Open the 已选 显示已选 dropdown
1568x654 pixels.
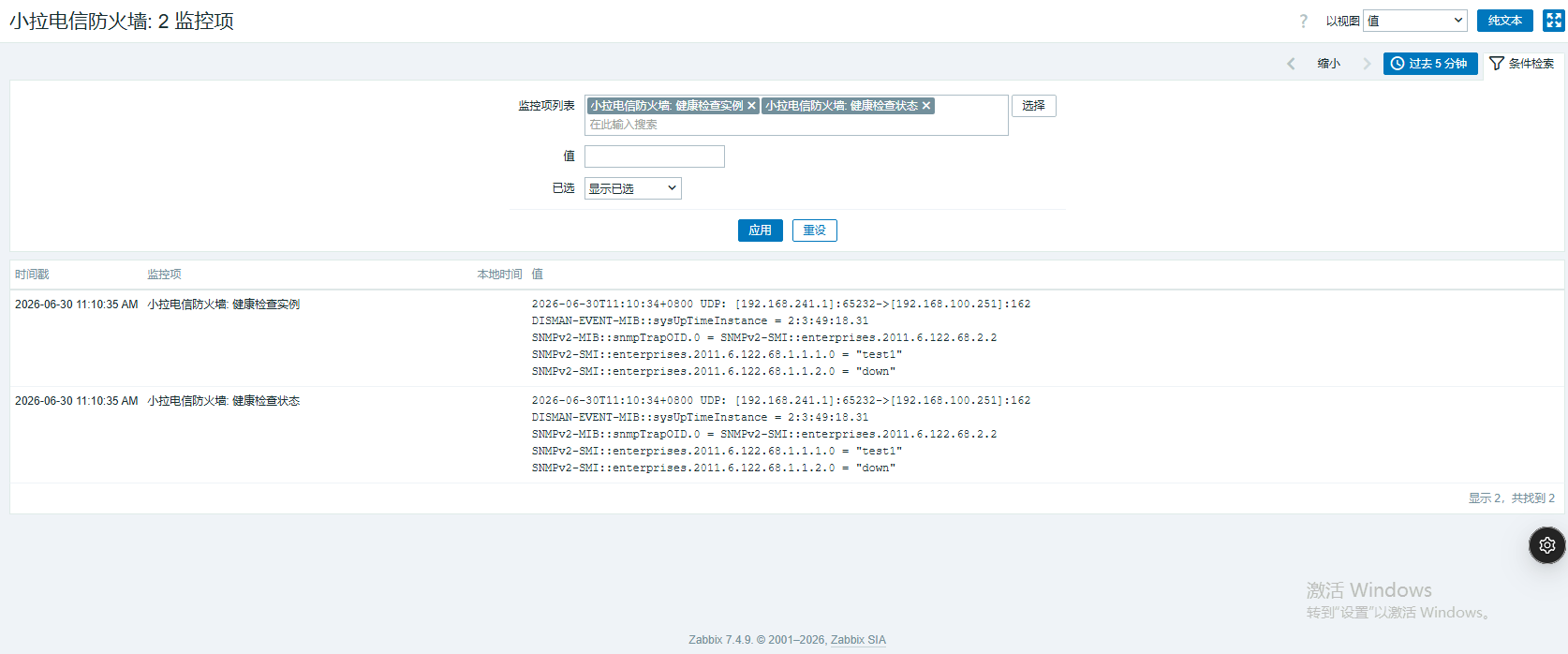click(x=633, y=188)
